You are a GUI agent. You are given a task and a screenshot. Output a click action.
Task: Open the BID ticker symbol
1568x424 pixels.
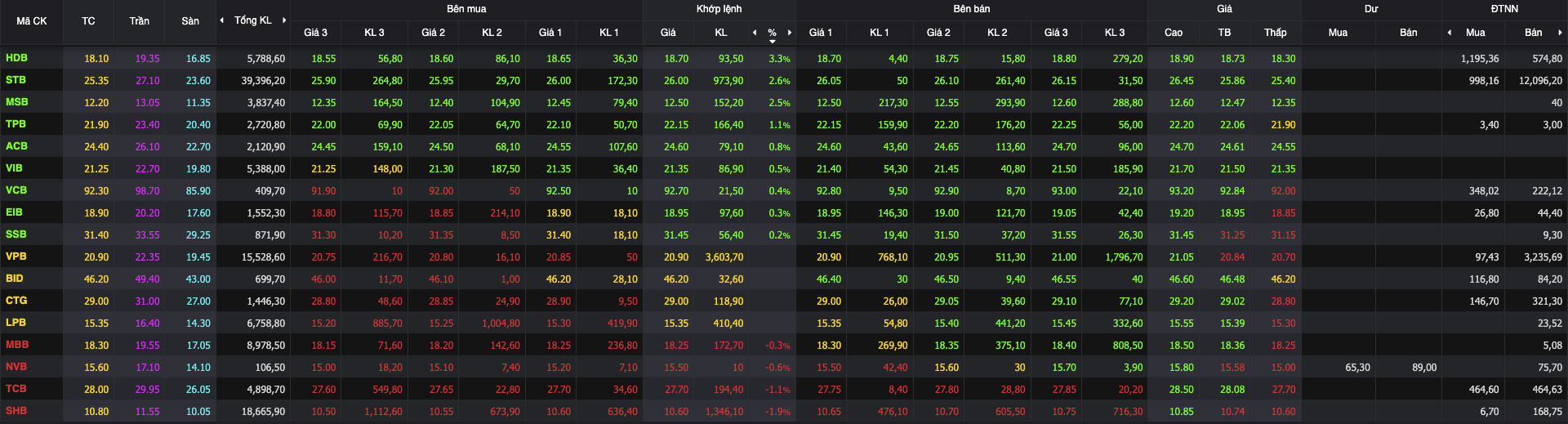pyautogui.click(x=15, y=279)
